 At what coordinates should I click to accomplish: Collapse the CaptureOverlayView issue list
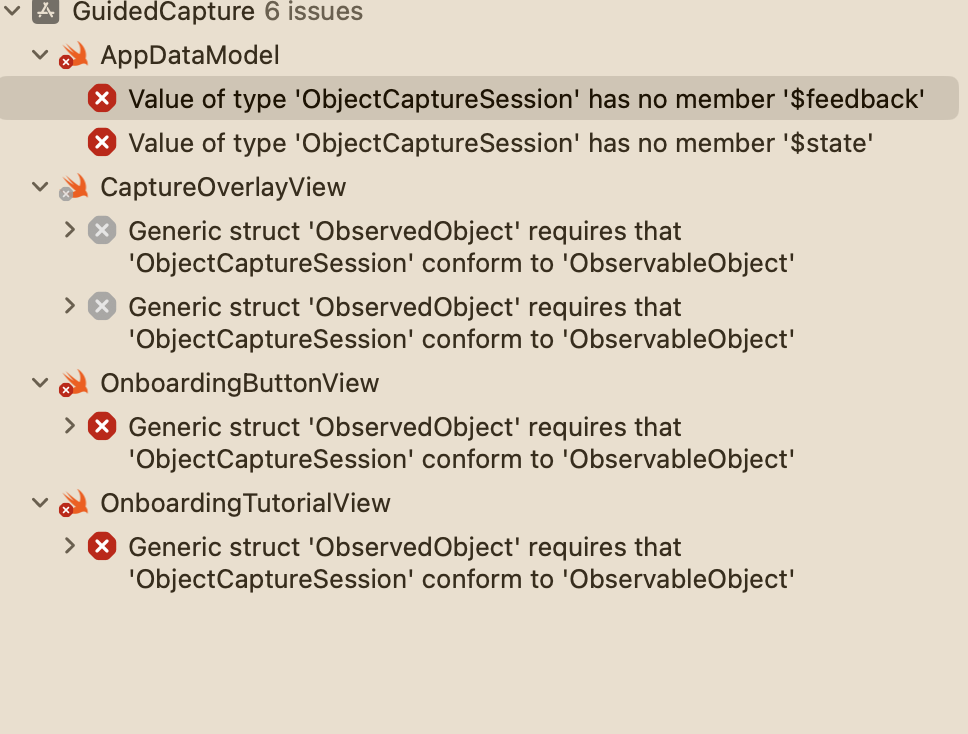(40, 186)
